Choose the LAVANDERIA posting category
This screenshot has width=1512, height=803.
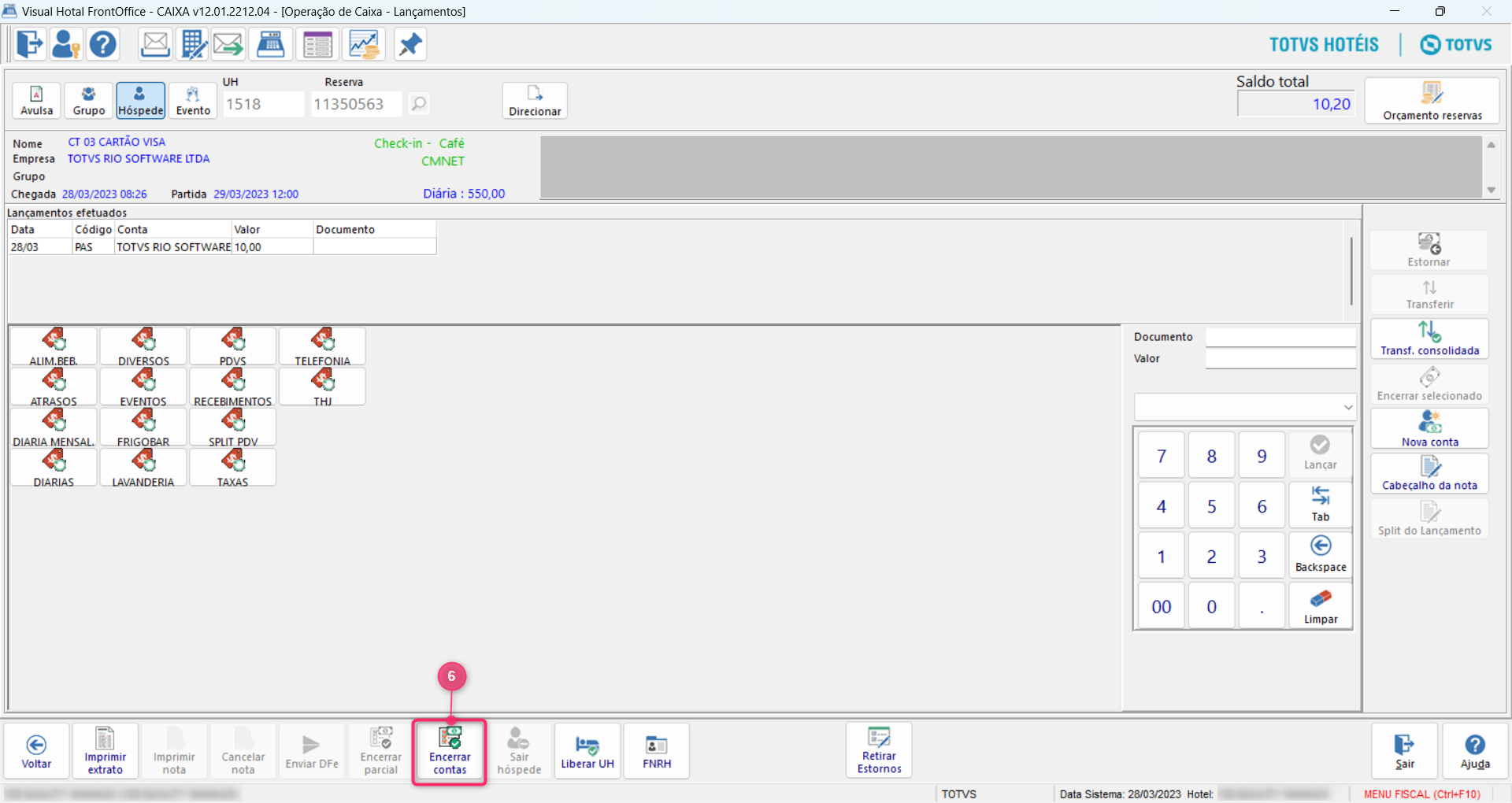coord(143,467)
